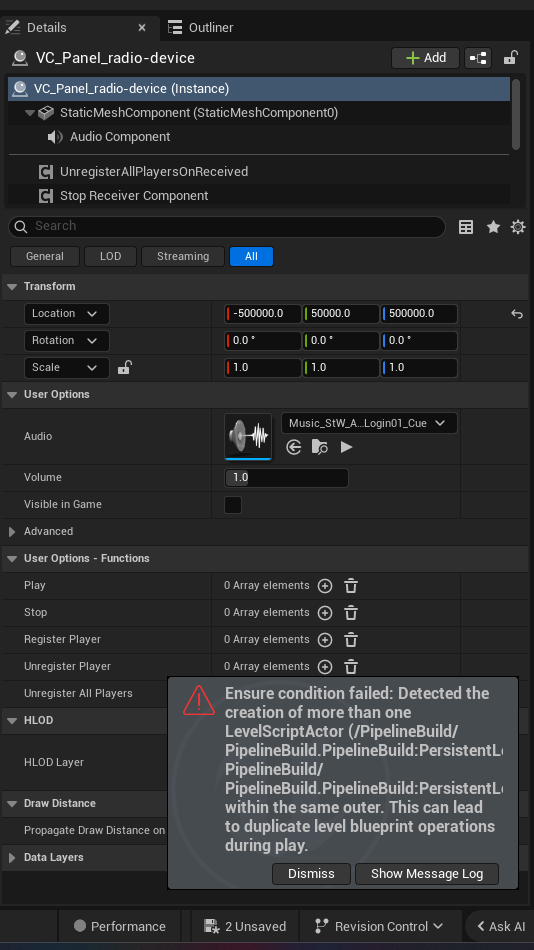This screenshot has height=950, width=534.
Task: Collapse the Transform section
Action: (12, 287)
